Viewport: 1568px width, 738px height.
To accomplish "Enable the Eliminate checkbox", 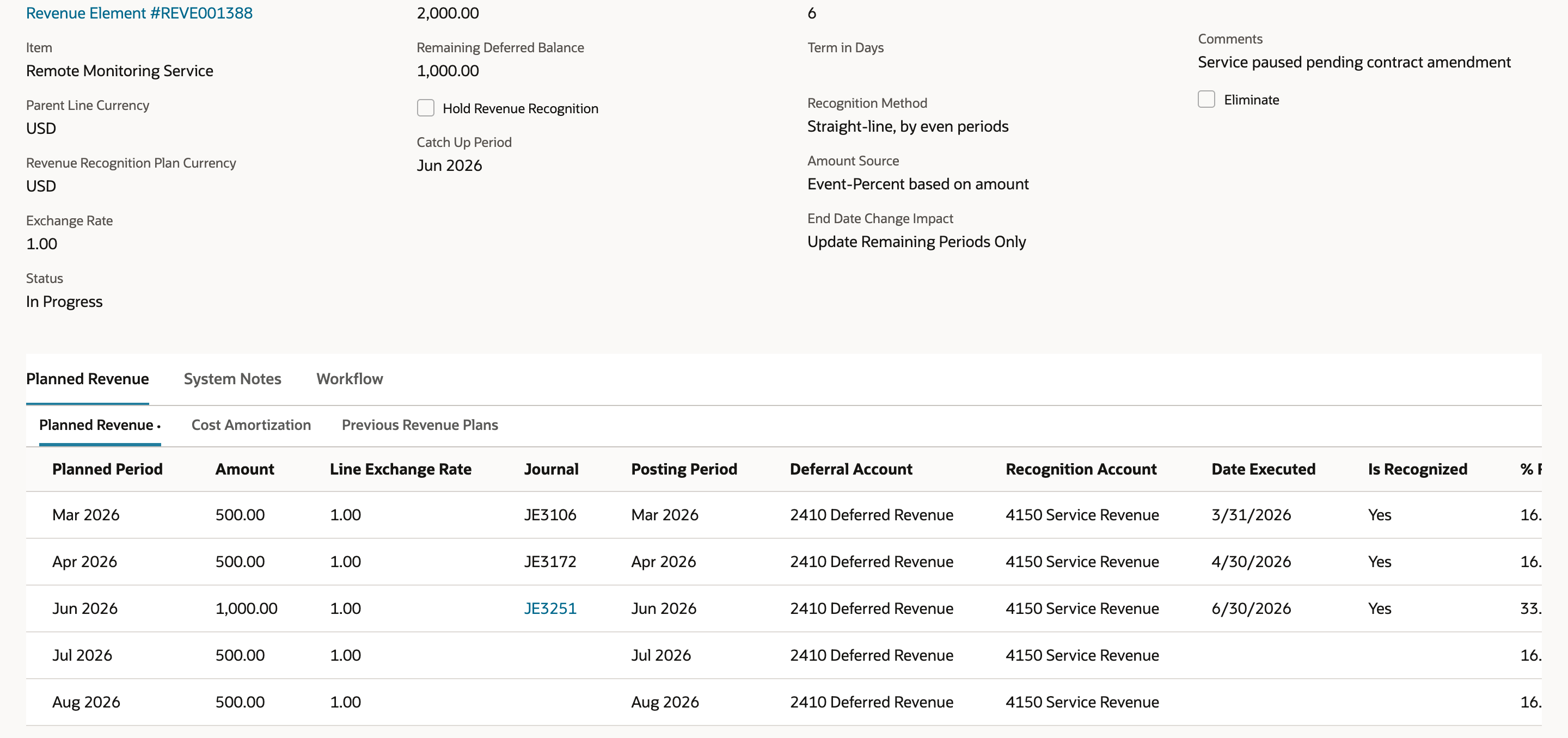I will click(x=1206, y=99).
